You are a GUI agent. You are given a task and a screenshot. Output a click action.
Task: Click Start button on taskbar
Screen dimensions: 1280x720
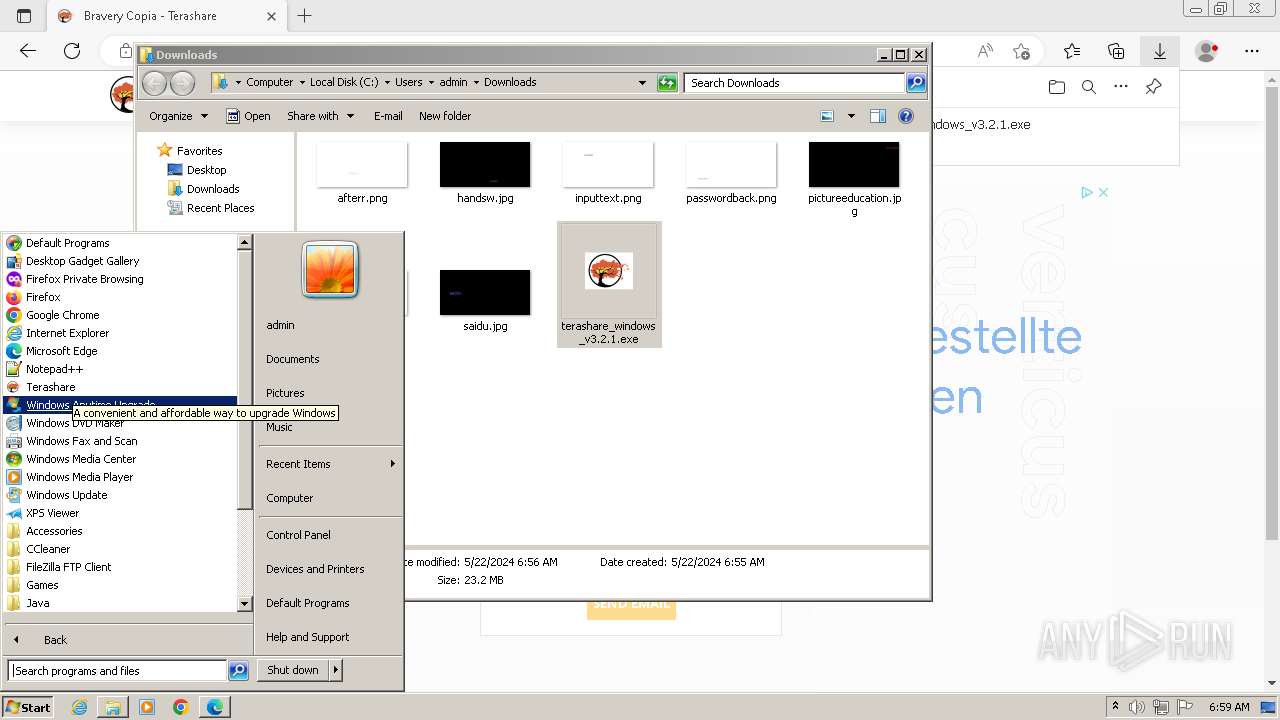click(28, 707)
